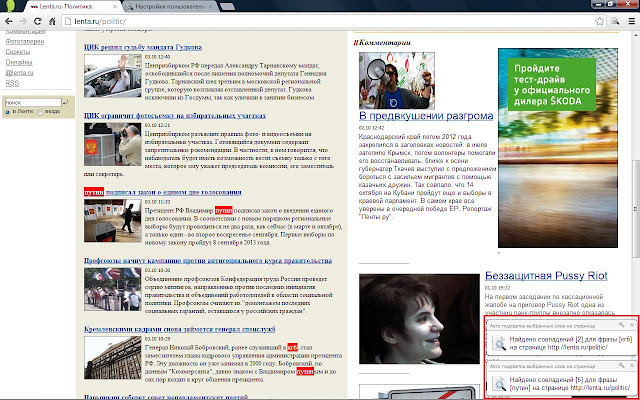
Task: Click the browser forward arrow
Action: click(23, 21)
